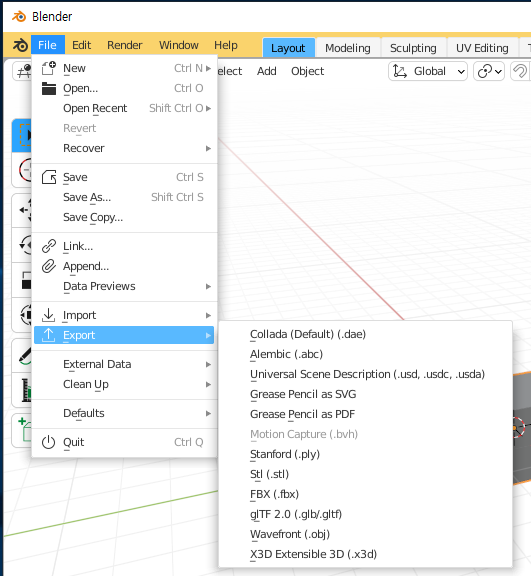This screenshot has width=531, height=576.
Task: Open the Edit menu
Action: click(x=81, y=45)
